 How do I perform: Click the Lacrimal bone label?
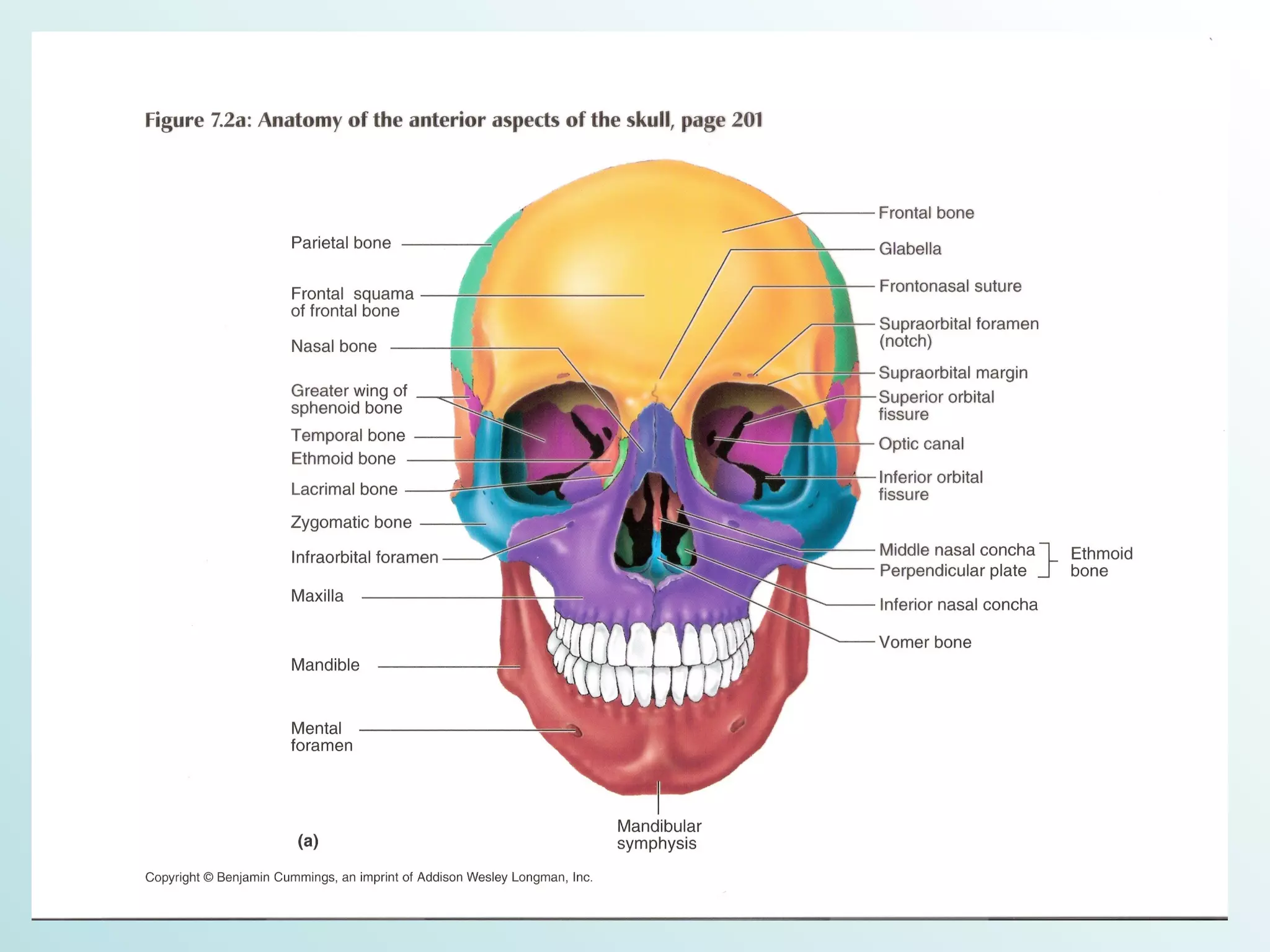point(344,489)
